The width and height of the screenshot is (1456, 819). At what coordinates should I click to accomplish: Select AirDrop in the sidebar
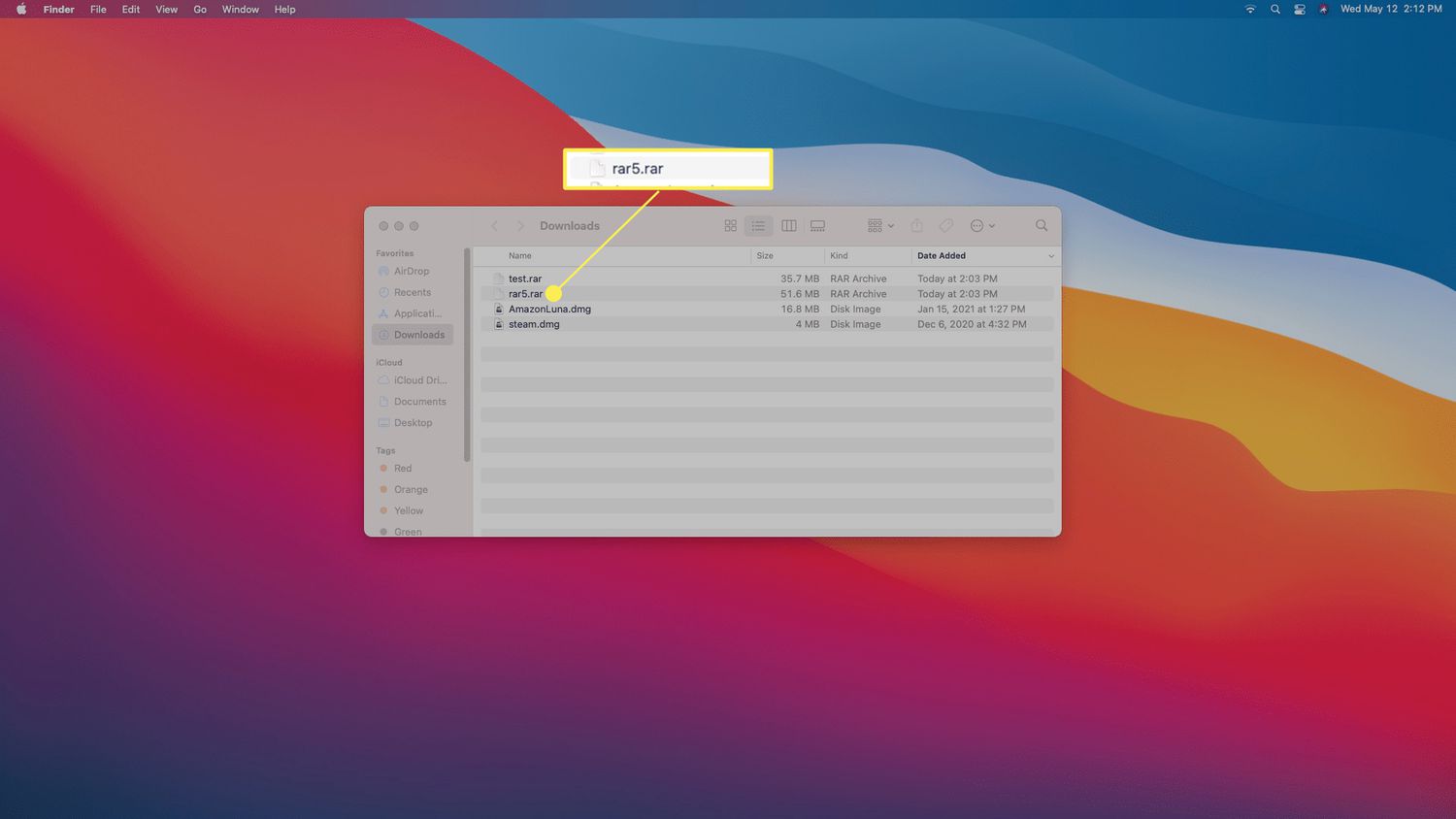point(411,272)
